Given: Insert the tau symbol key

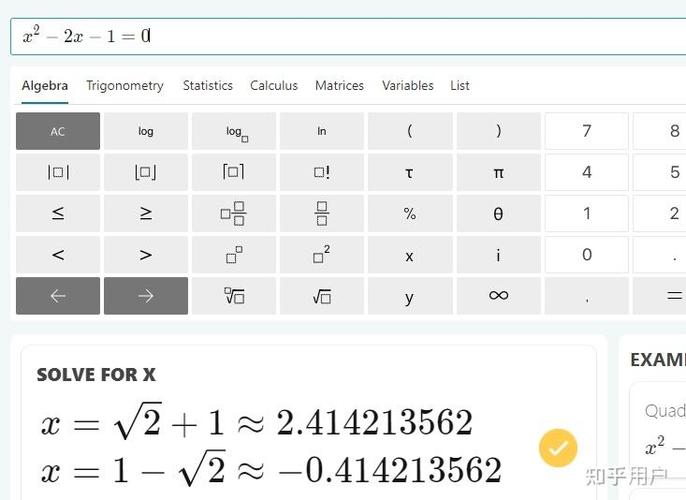Looking at the screenshot, I should [410, 172].
